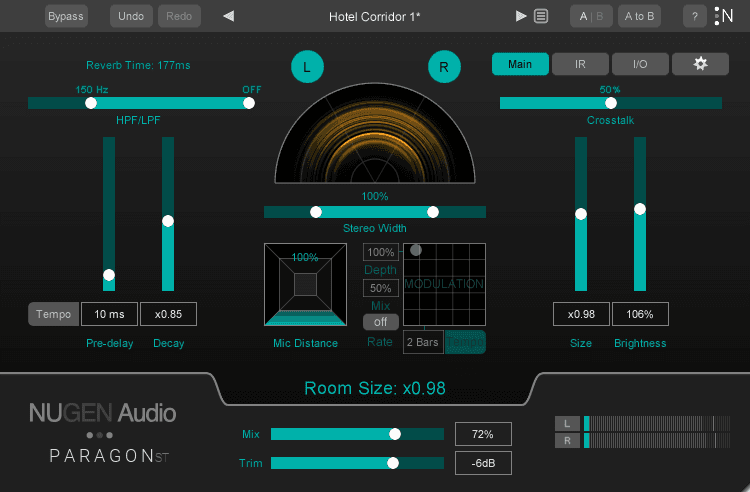This screenshot has height=492, width=750.
Task: Click the Undo button
Action: click(131, 16)
